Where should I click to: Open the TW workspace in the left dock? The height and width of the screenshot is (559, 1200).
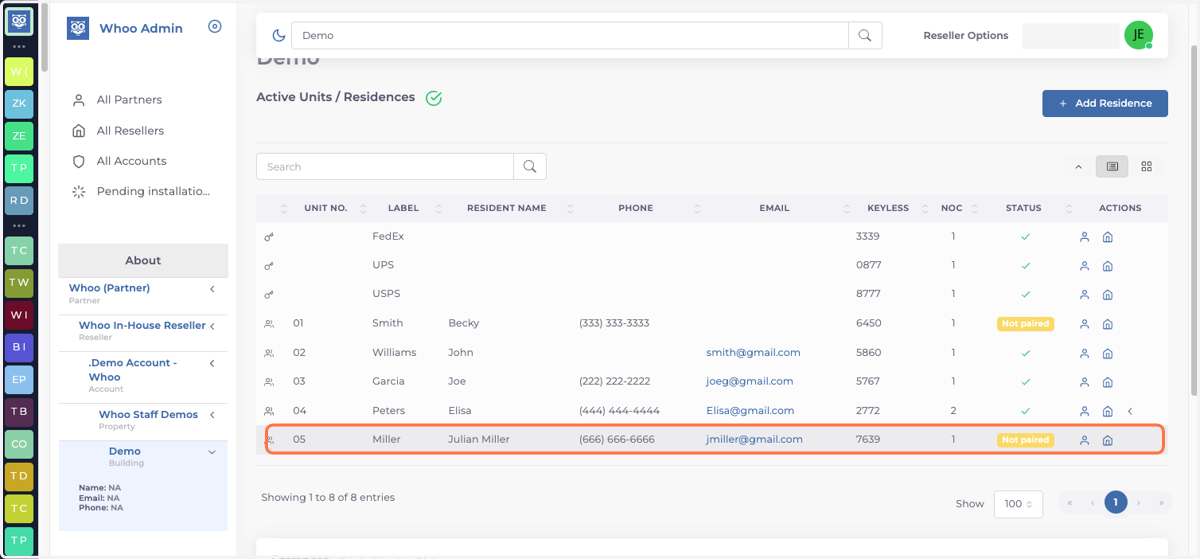[19, 282]
